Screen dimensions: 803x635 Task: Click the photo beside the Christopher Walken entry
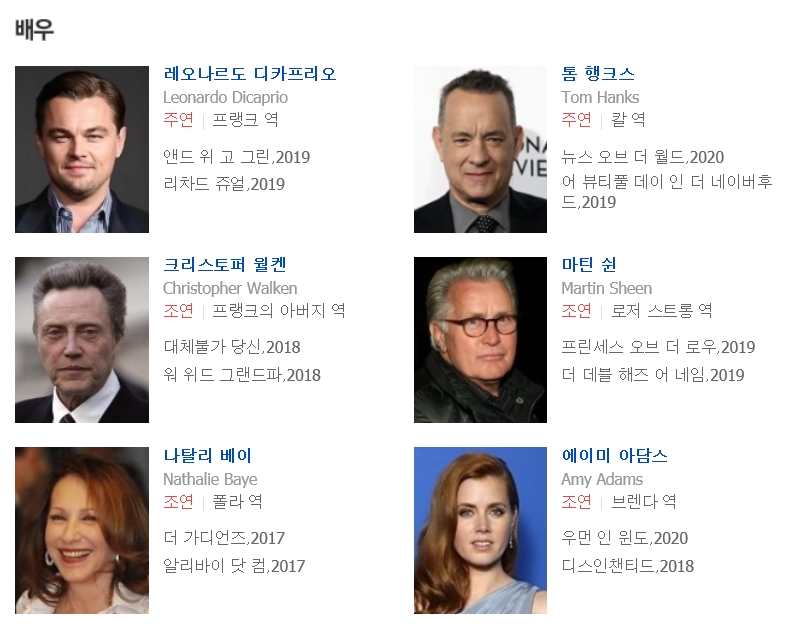(82, 340)
